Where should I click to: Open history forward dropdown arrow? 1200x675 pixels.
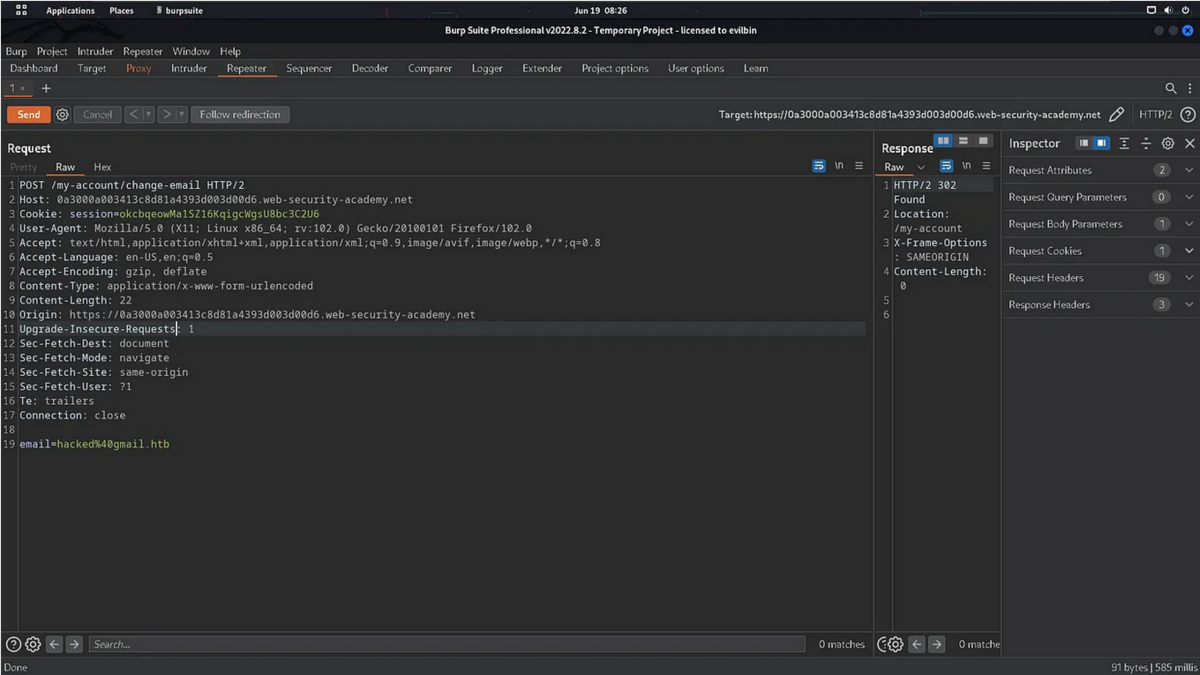tap(182, 115)
